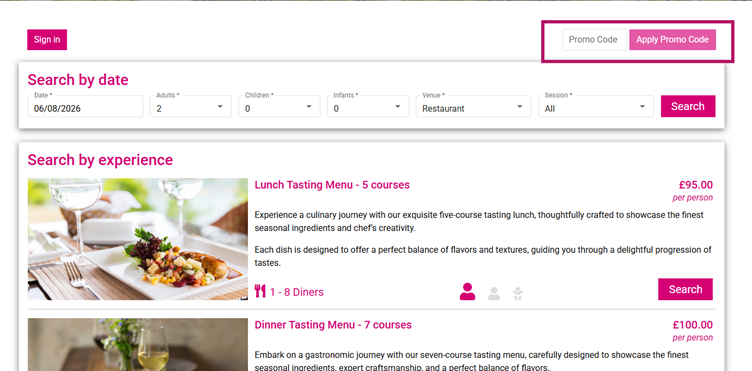Click the Apply Promo Code button
This screenshot has width=752, height=371.
672,40
